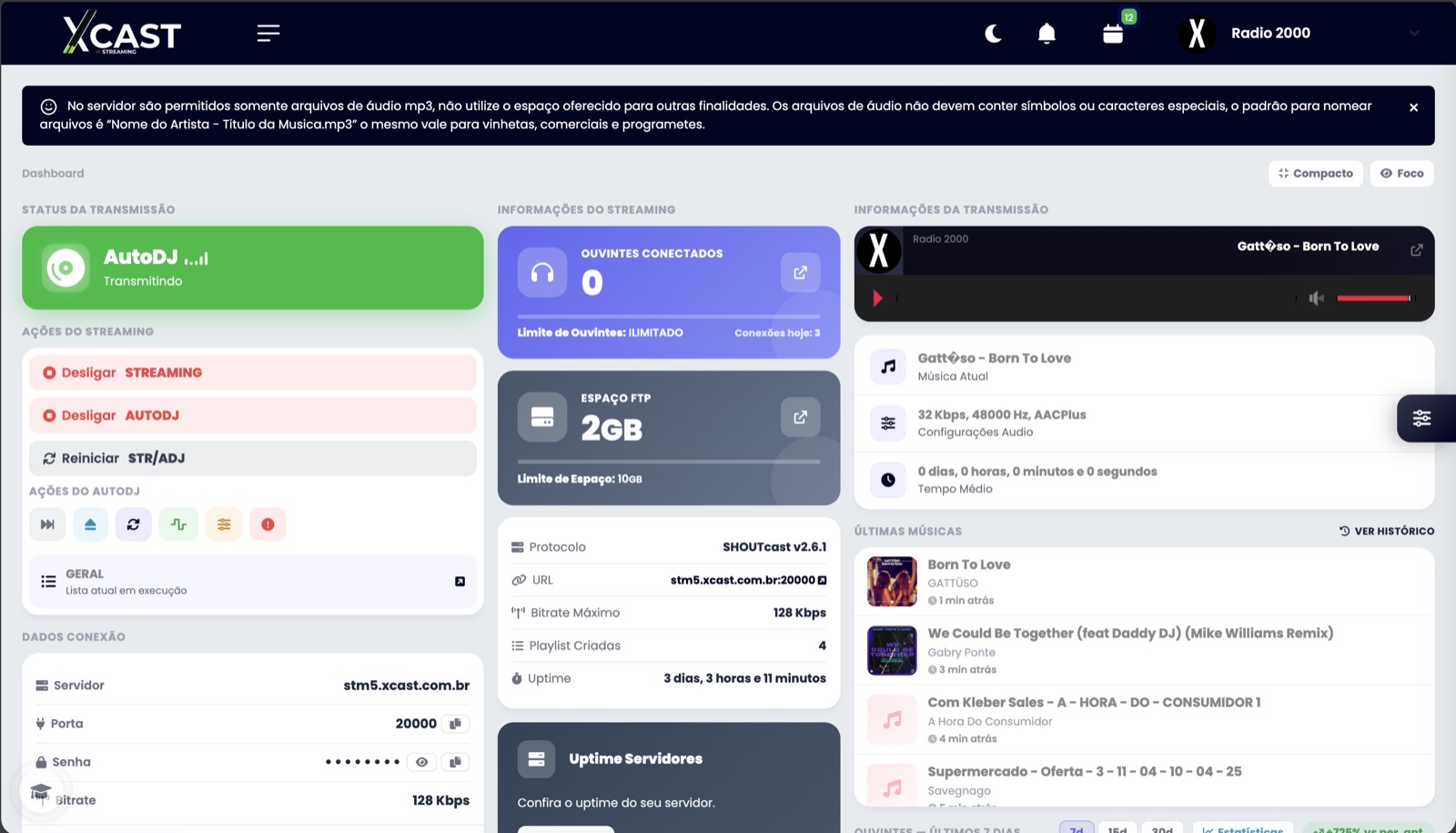The image size is (1456, 833).
Task: Click the SHOUTcast v2.6.1 protocol value
Action: pyautogui.click(x=774, y=547)
